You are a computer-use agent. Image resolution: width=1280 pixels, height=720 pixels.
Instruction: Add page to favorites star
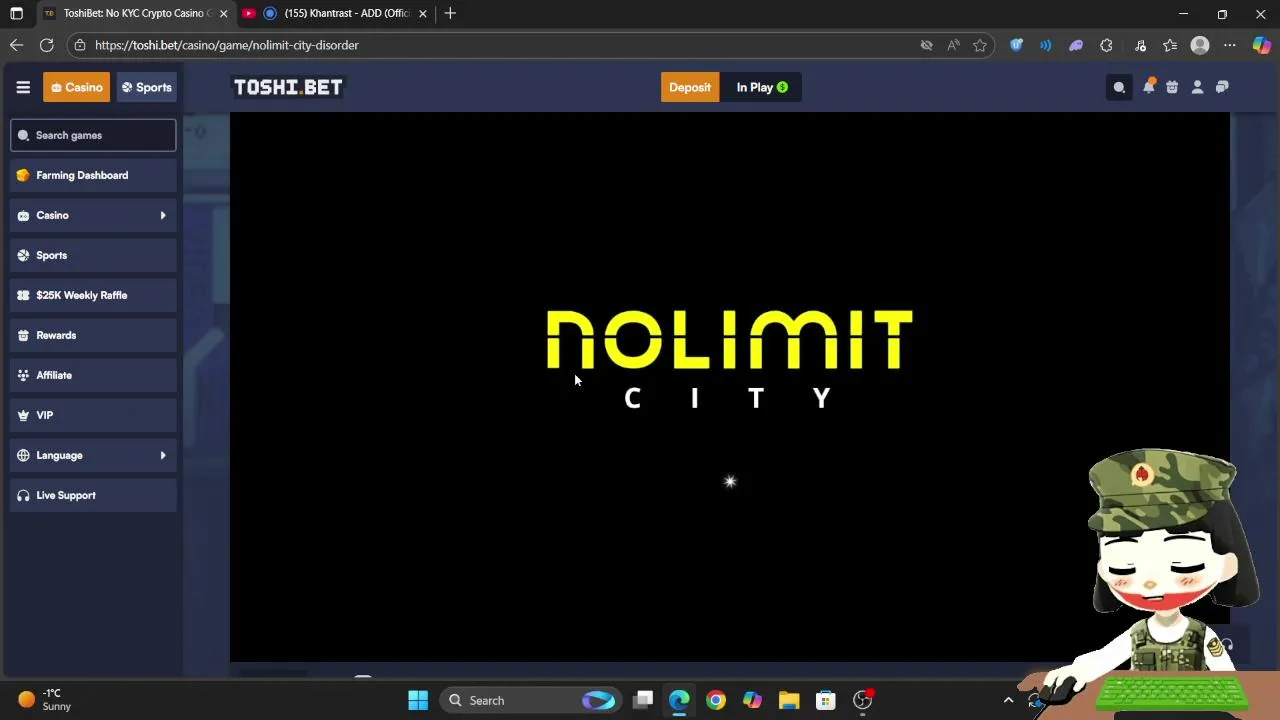pyautogui.click(x=980, y=45)
